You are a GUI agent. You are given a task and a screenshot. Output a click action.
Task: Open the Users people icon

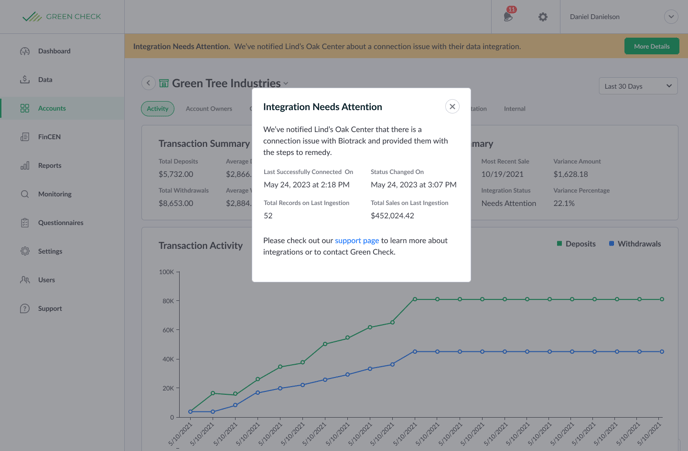point(25,279)
